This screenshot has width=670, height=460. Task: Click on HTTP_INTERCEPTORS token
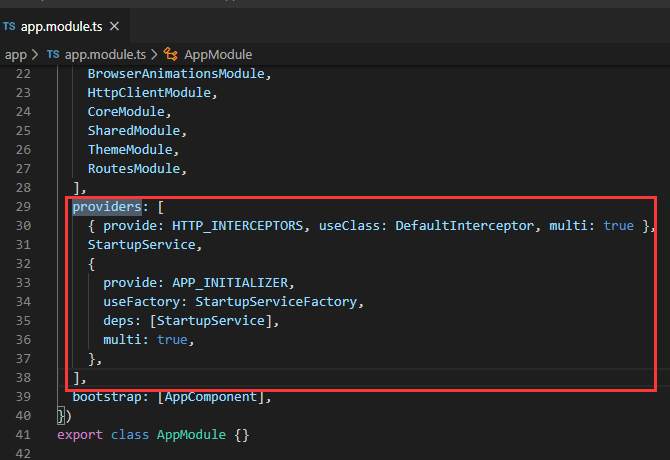pos(238,226)
